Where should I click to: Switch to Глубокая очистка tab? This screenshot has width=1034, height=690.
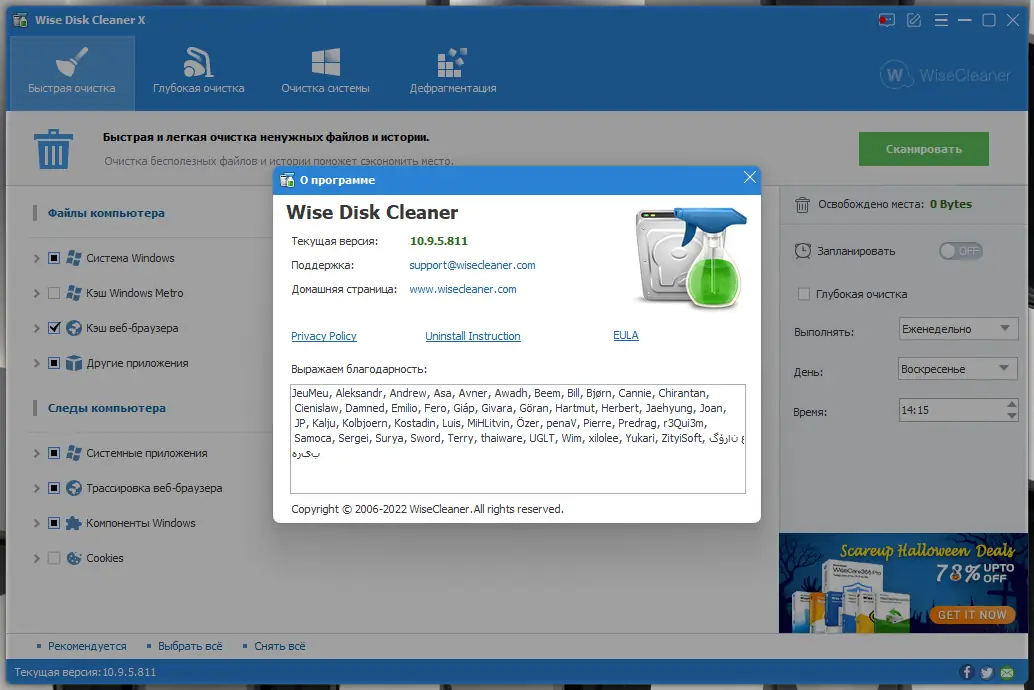[198, 73]
